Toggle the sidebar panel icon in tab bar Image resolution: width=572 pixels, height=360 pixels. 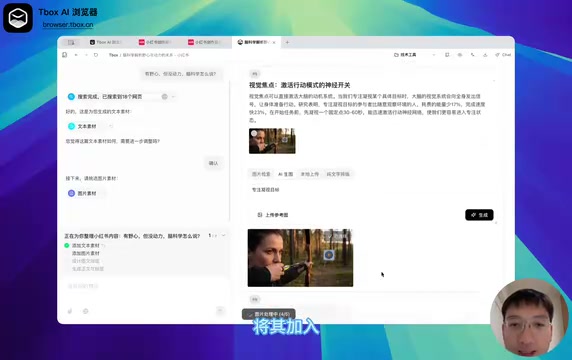(x=71, y=43)
